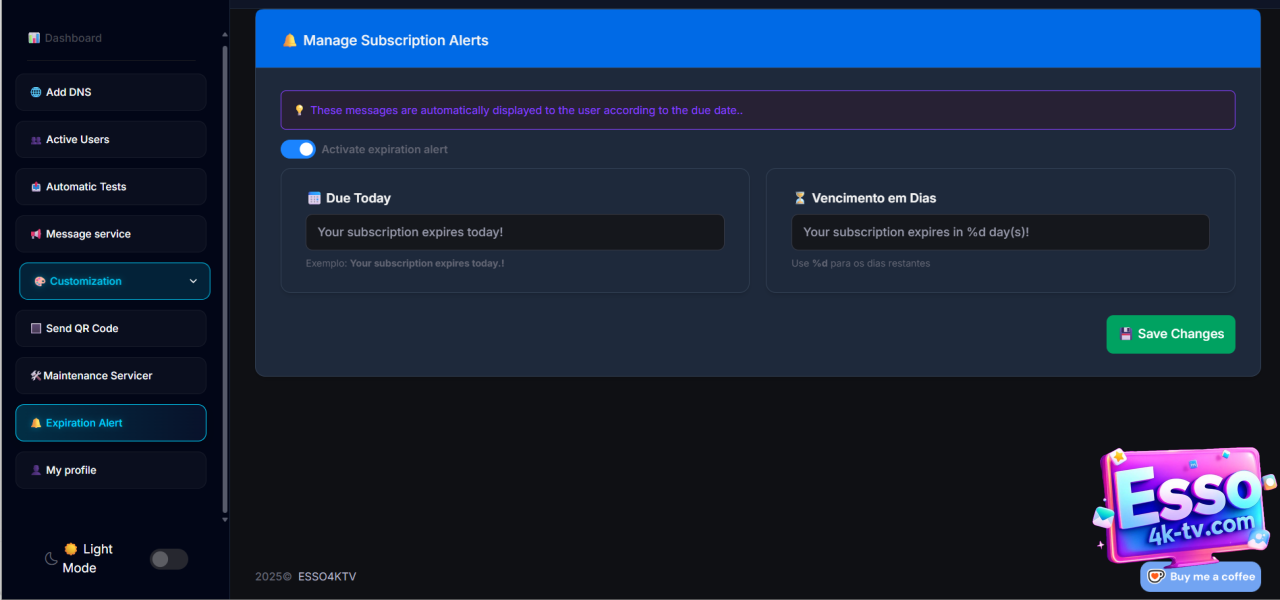
Task: Click the megaphone icon for Message service
Action: tap(36, 234)
